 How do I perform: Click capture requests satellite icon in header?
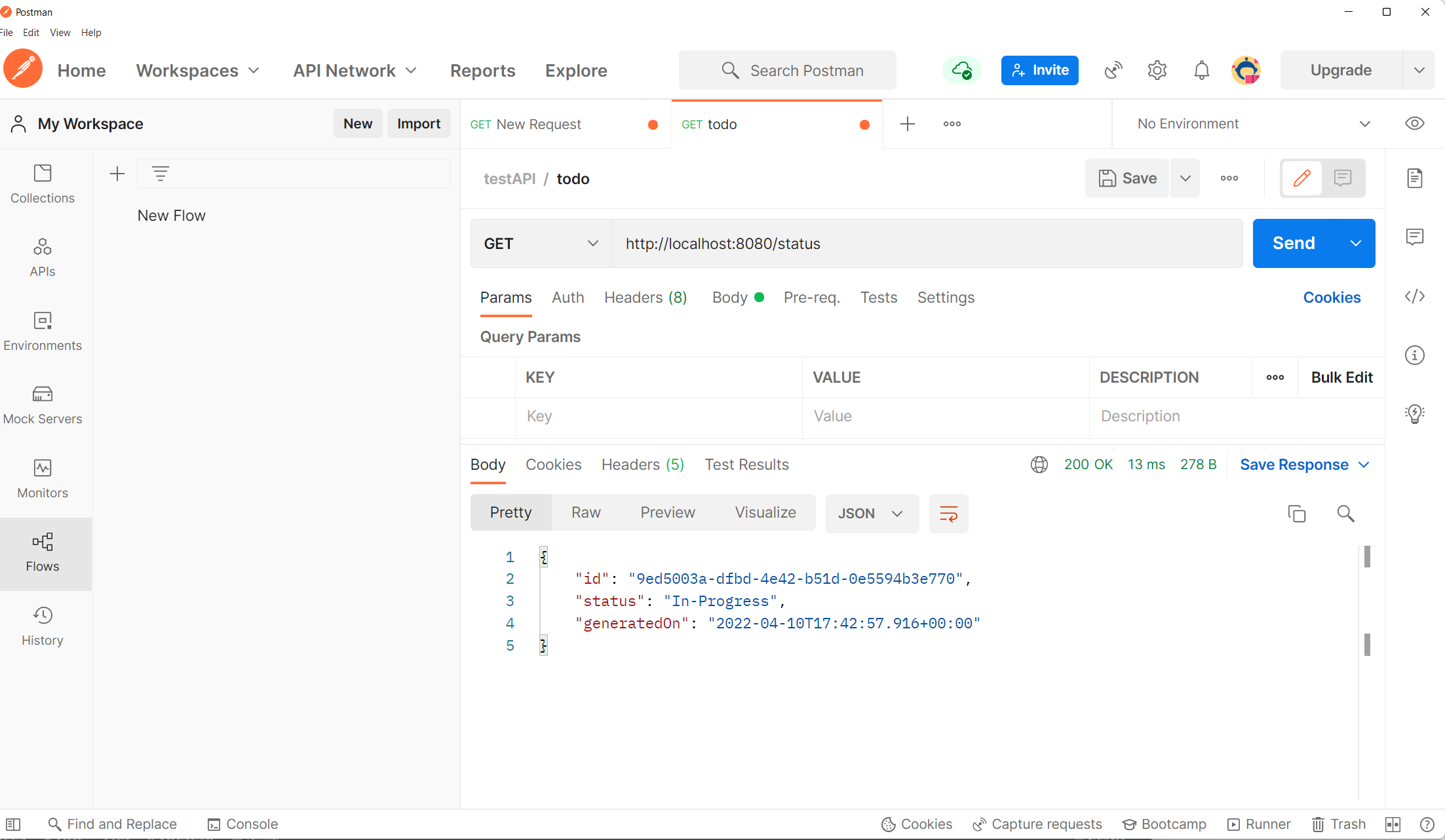pyautogui.click(x=1113, y=70)
